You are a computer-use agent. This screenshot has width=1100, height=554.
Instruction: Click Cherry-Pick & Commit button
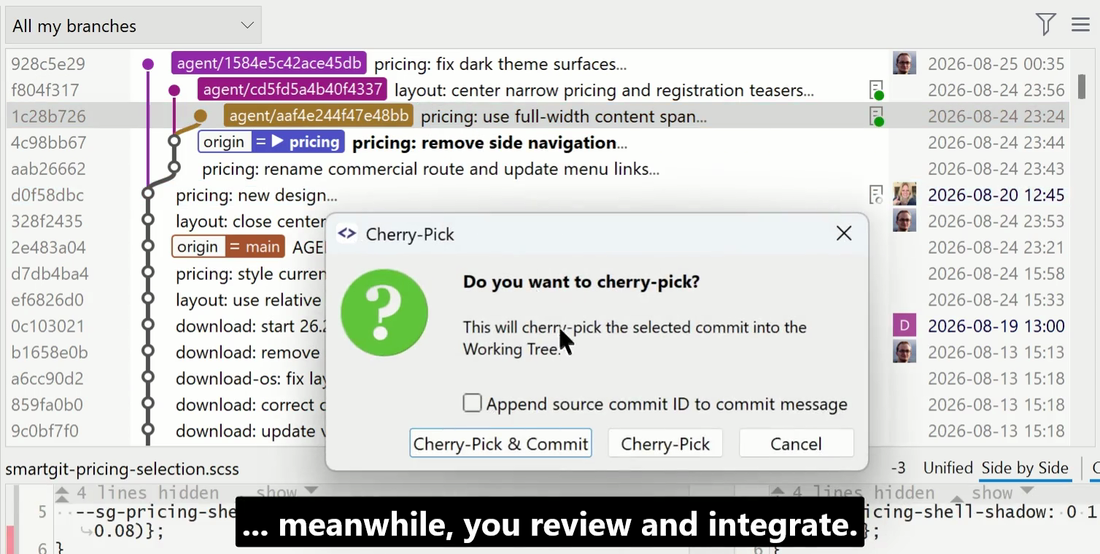(x=500, y=444)
